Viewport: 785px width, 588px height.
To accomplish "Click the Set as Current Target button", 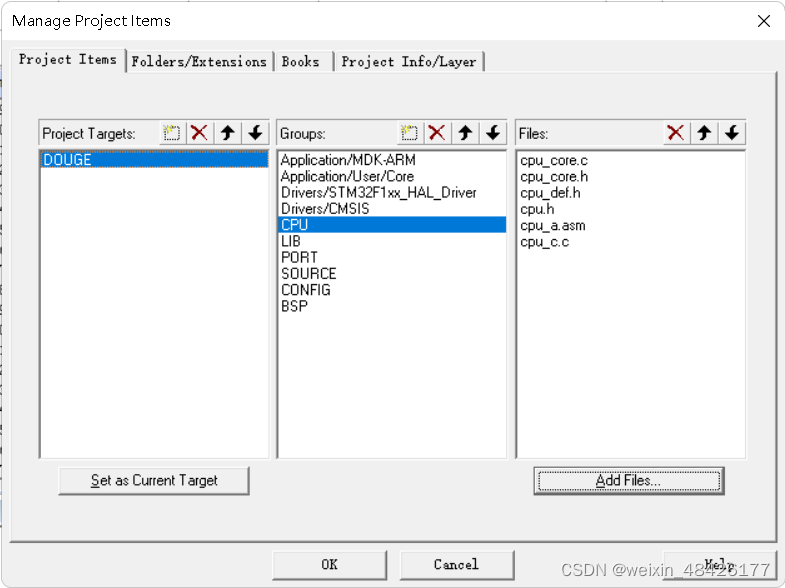I will (x=154, y=480).
